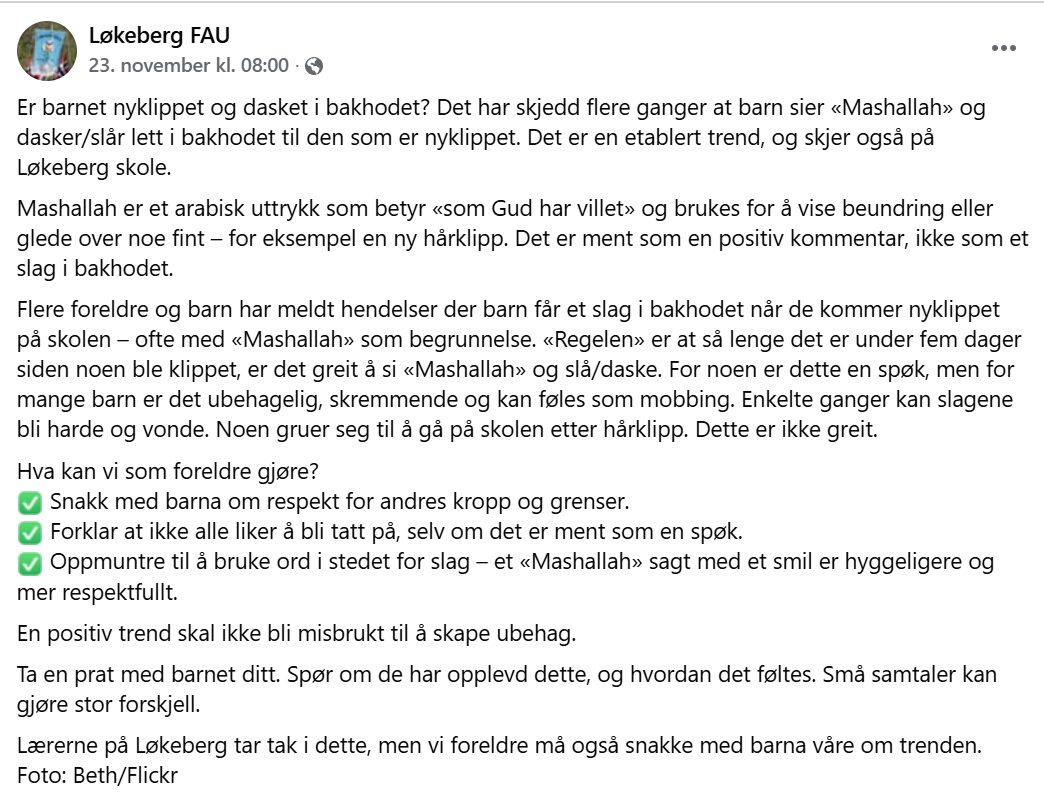
Task: Click the 'Foto: Beth/Flickr' photo credit
Action: [89, 774]
